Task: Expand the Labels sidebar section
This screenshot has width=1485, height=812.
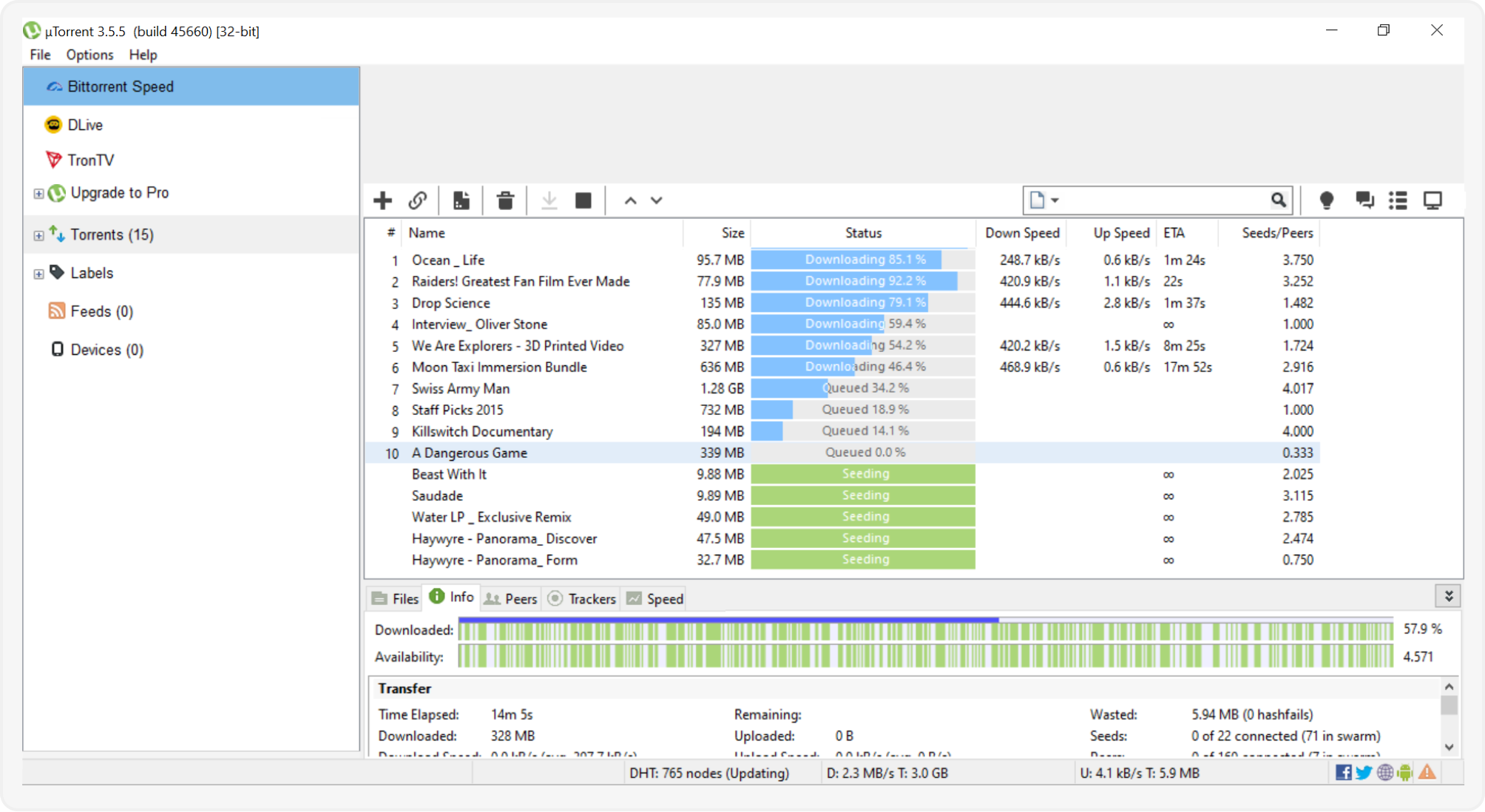Action: (38, 273)
